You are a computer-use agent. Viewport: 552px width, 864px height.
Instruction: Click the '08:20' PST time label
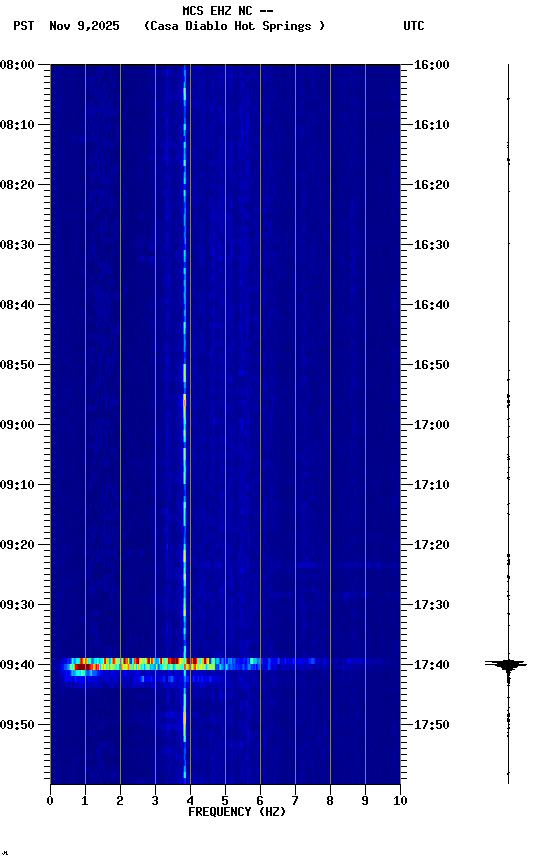(17, 185)
